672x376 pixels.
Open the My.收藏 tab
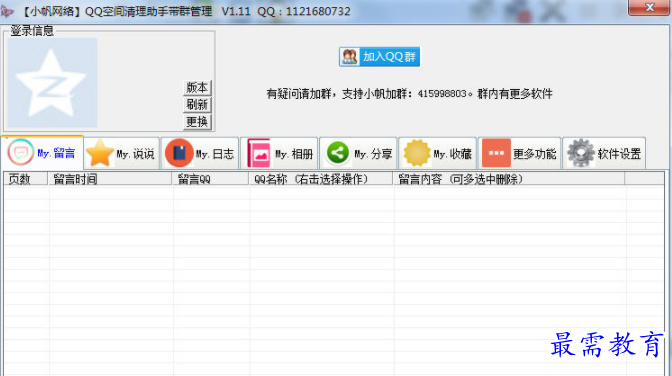438,153
